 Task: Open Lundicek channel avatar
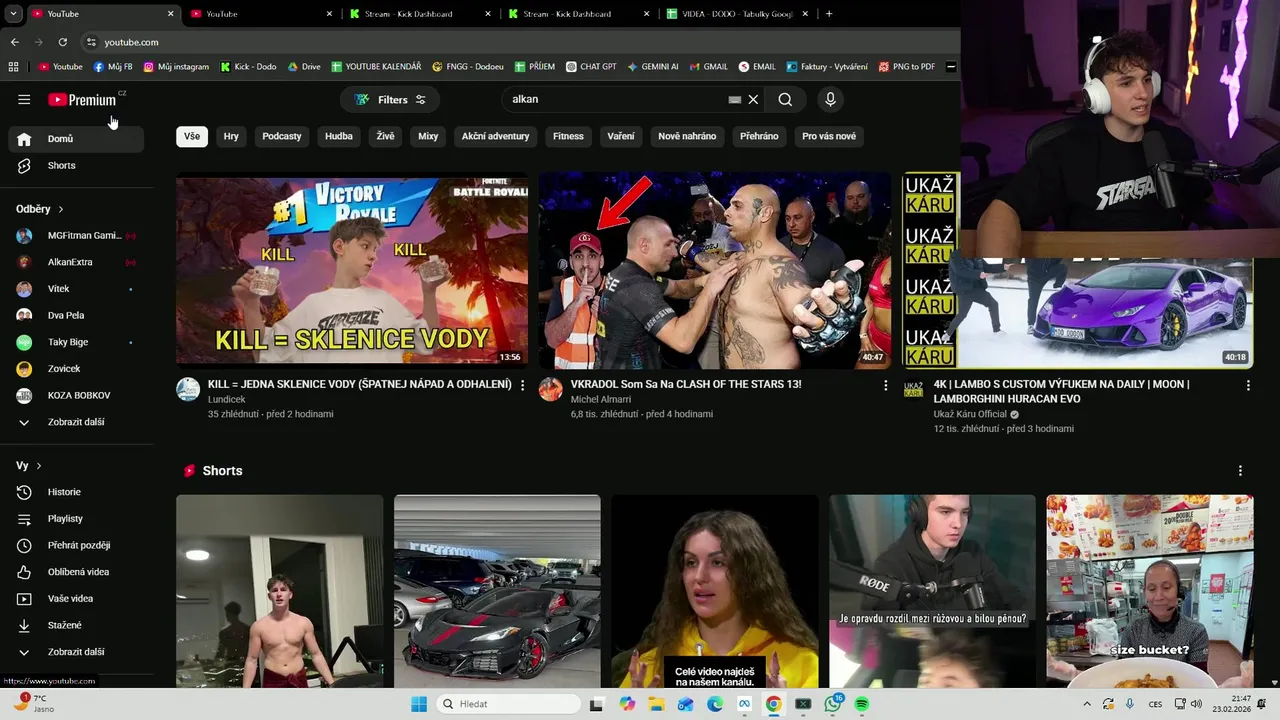pyautogui.click(x=188, y=389)
